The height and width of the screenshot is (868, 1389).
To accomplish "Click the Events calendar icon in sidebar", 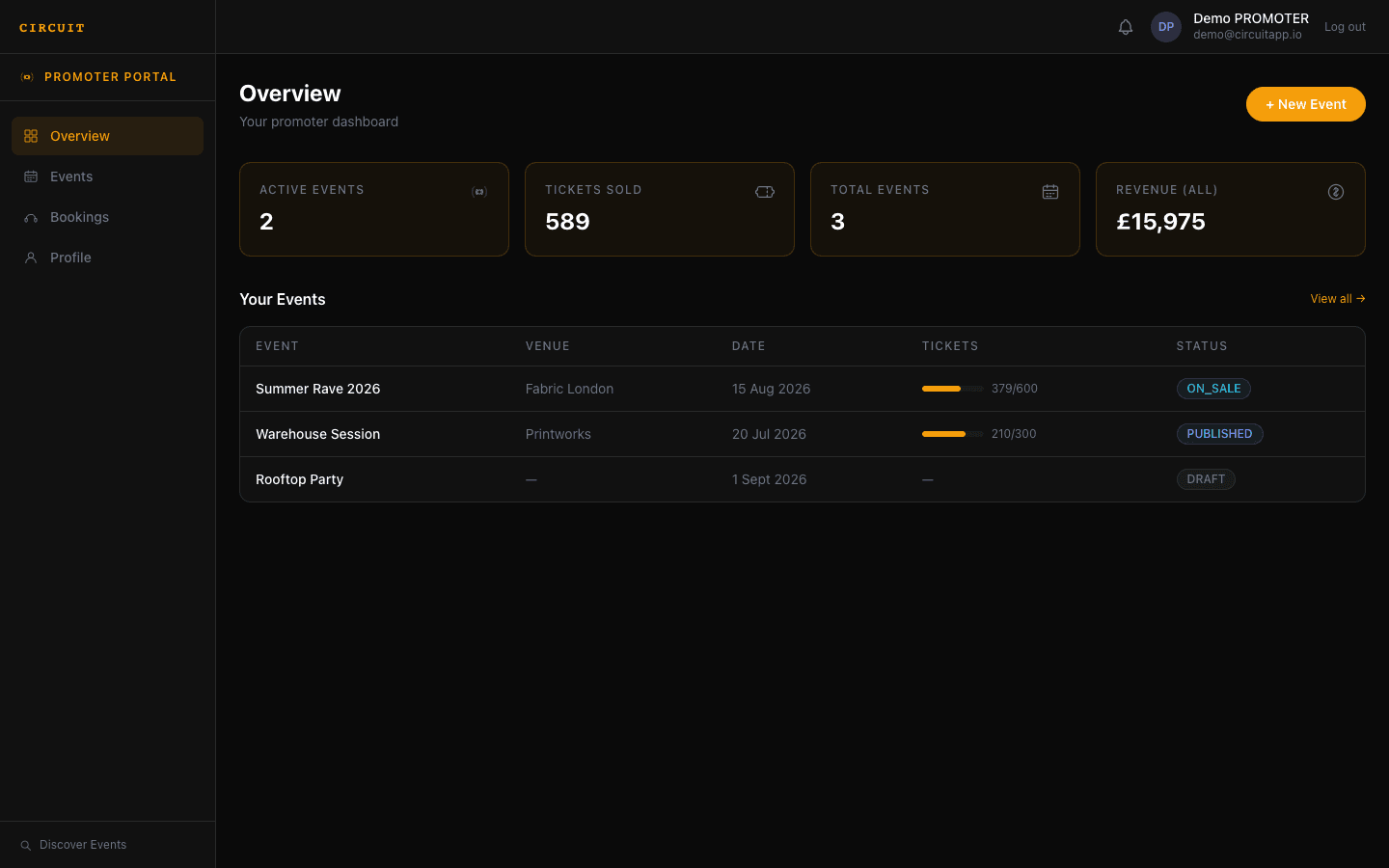I will coord(31,176).
